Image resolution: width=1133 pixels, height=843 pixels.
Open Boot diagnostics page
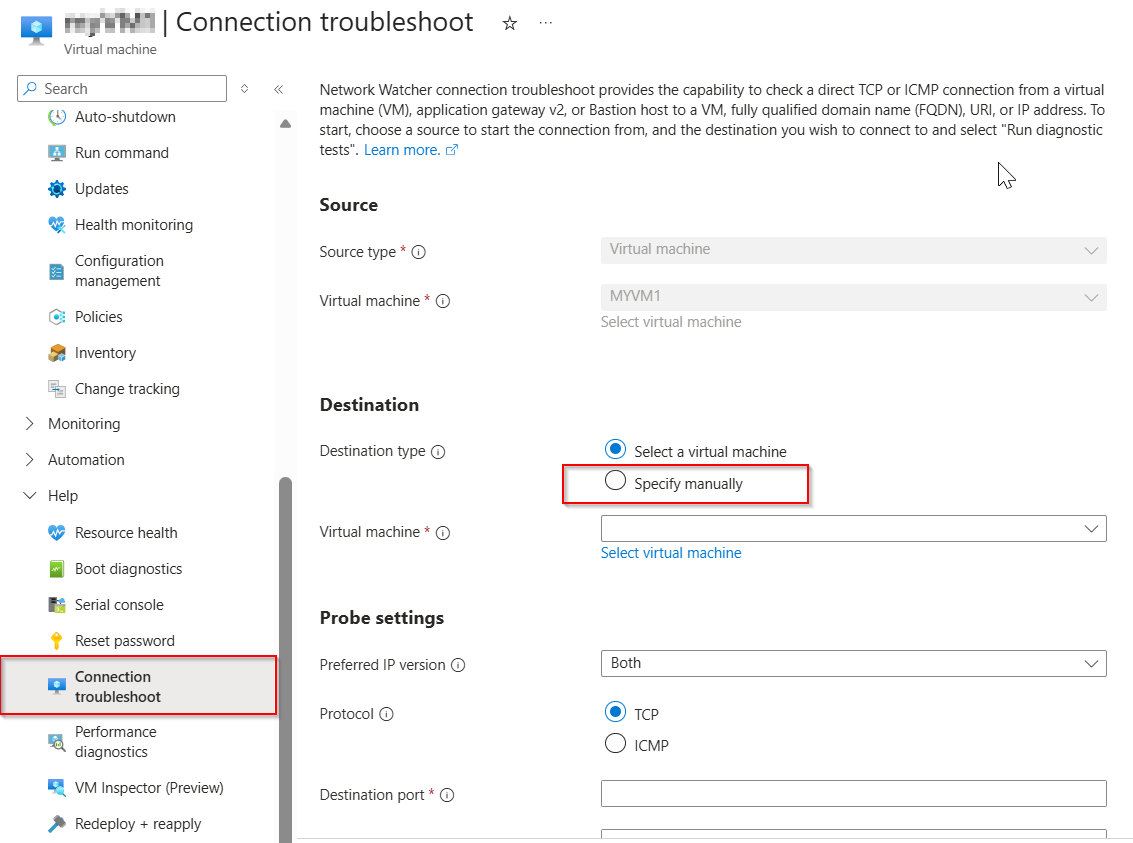pos(129,569)
